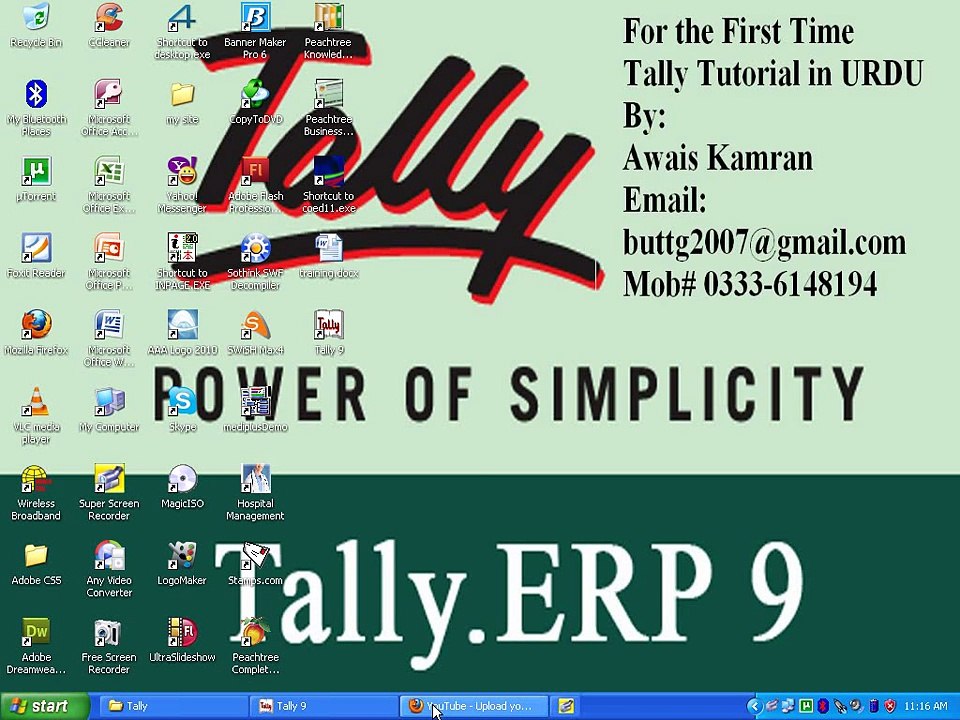Click the unlabeled last taskbar button
The width and height of the screenshot is (960, 720).
tap(566, 706)
